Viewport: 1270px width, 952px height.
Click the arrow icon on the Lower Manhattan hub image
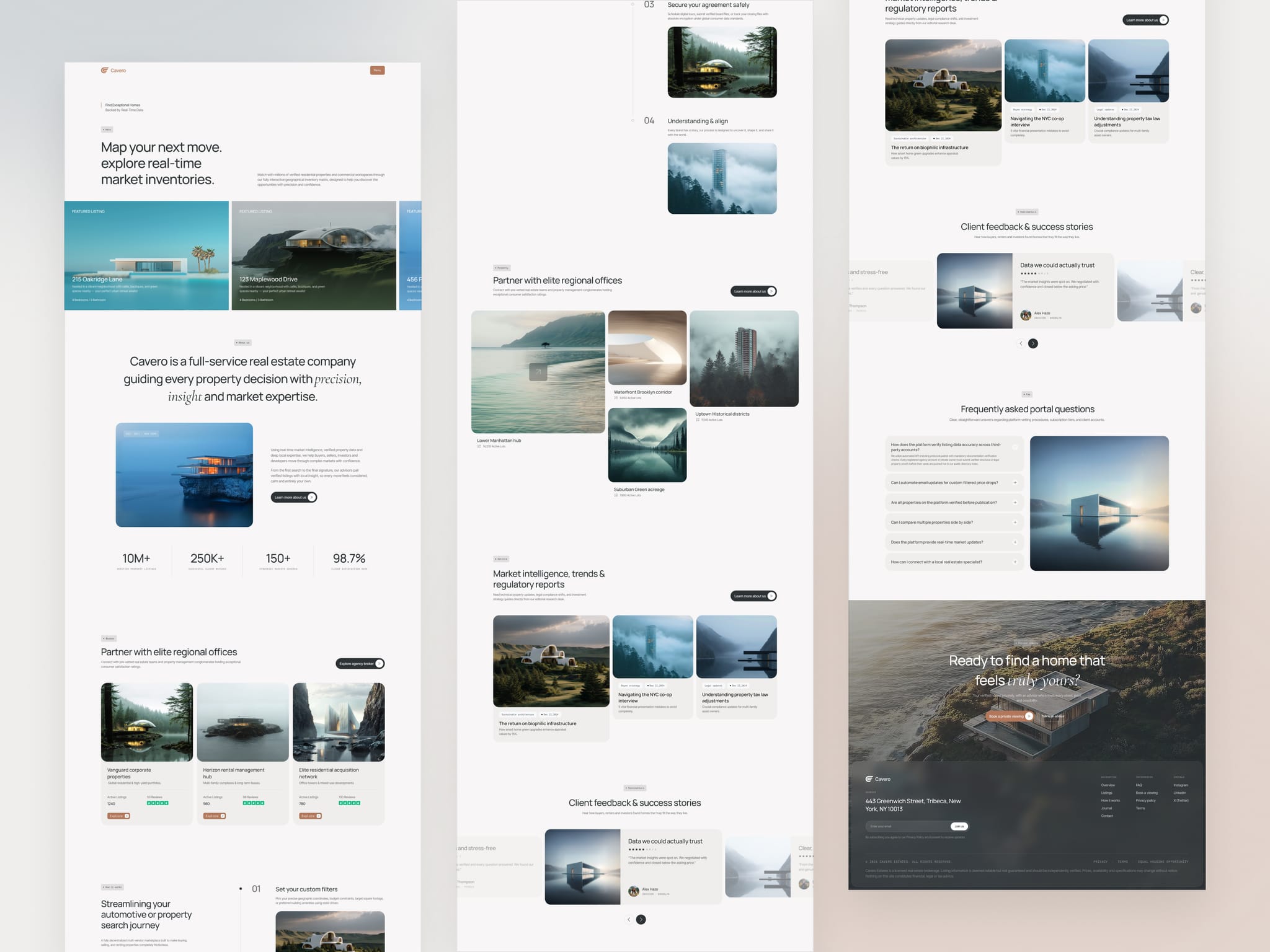pos(538,372)
